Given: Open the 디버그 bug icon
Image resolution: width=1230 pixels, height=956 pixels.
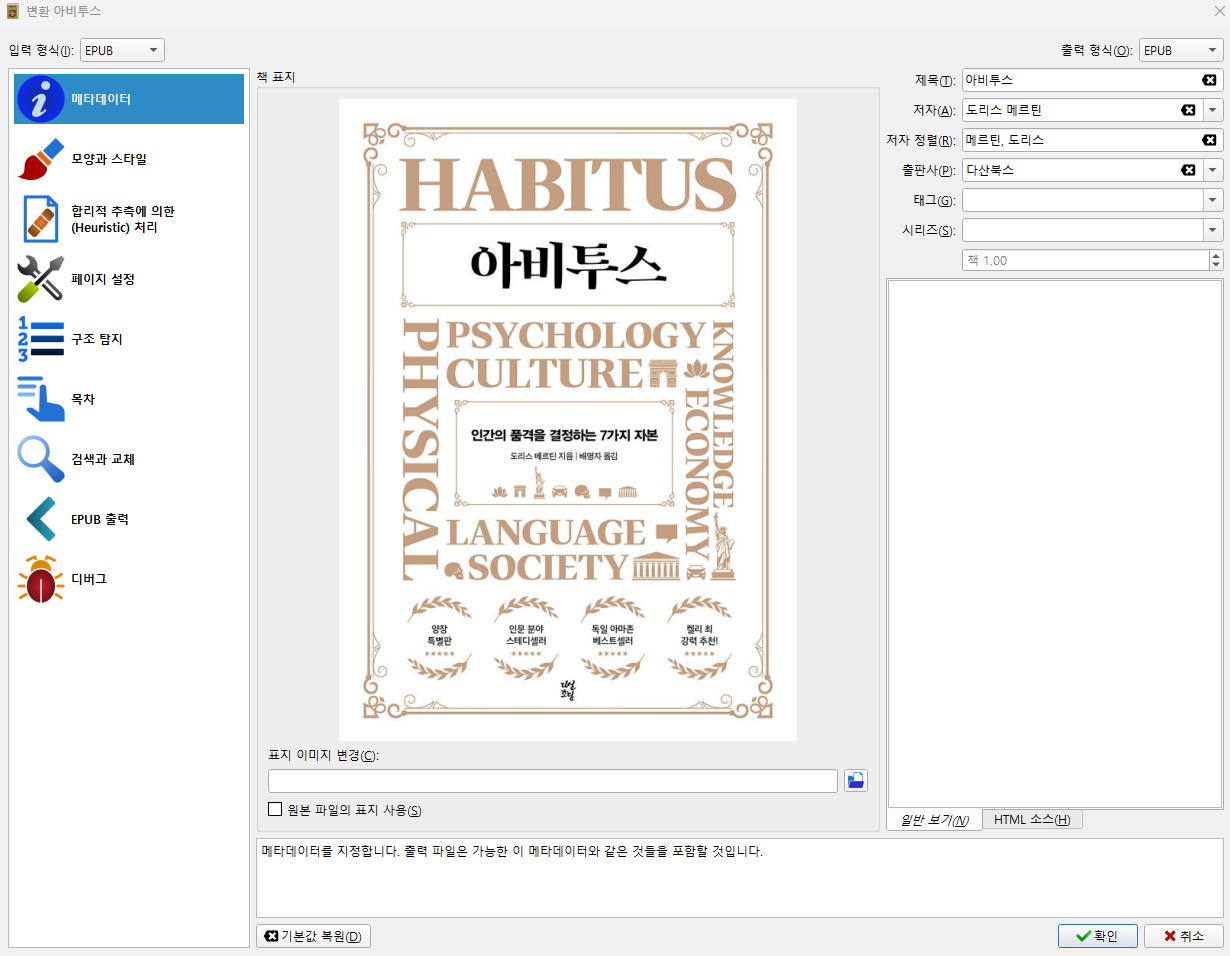Looking at the screenshot, I should coord(42,579).
